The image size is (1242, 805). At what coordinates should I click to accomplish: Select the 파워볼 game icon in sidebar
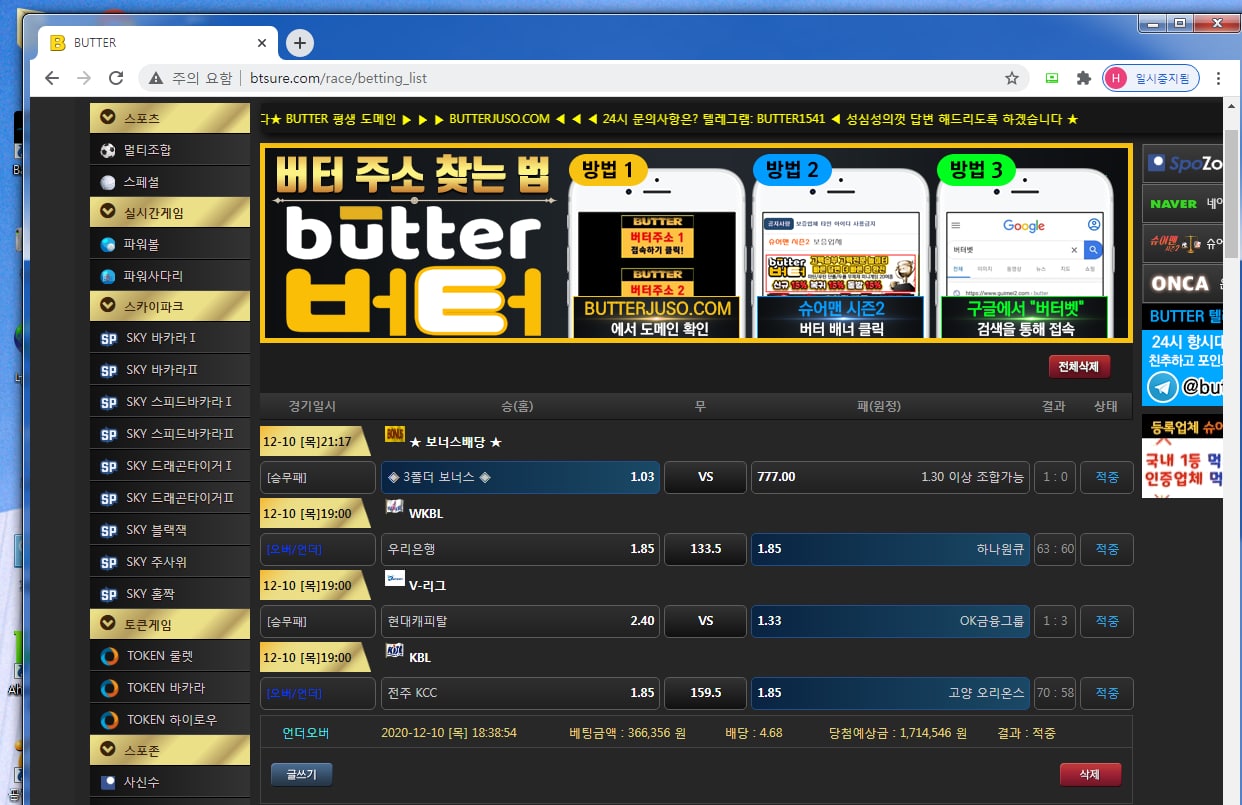(108, 244)
